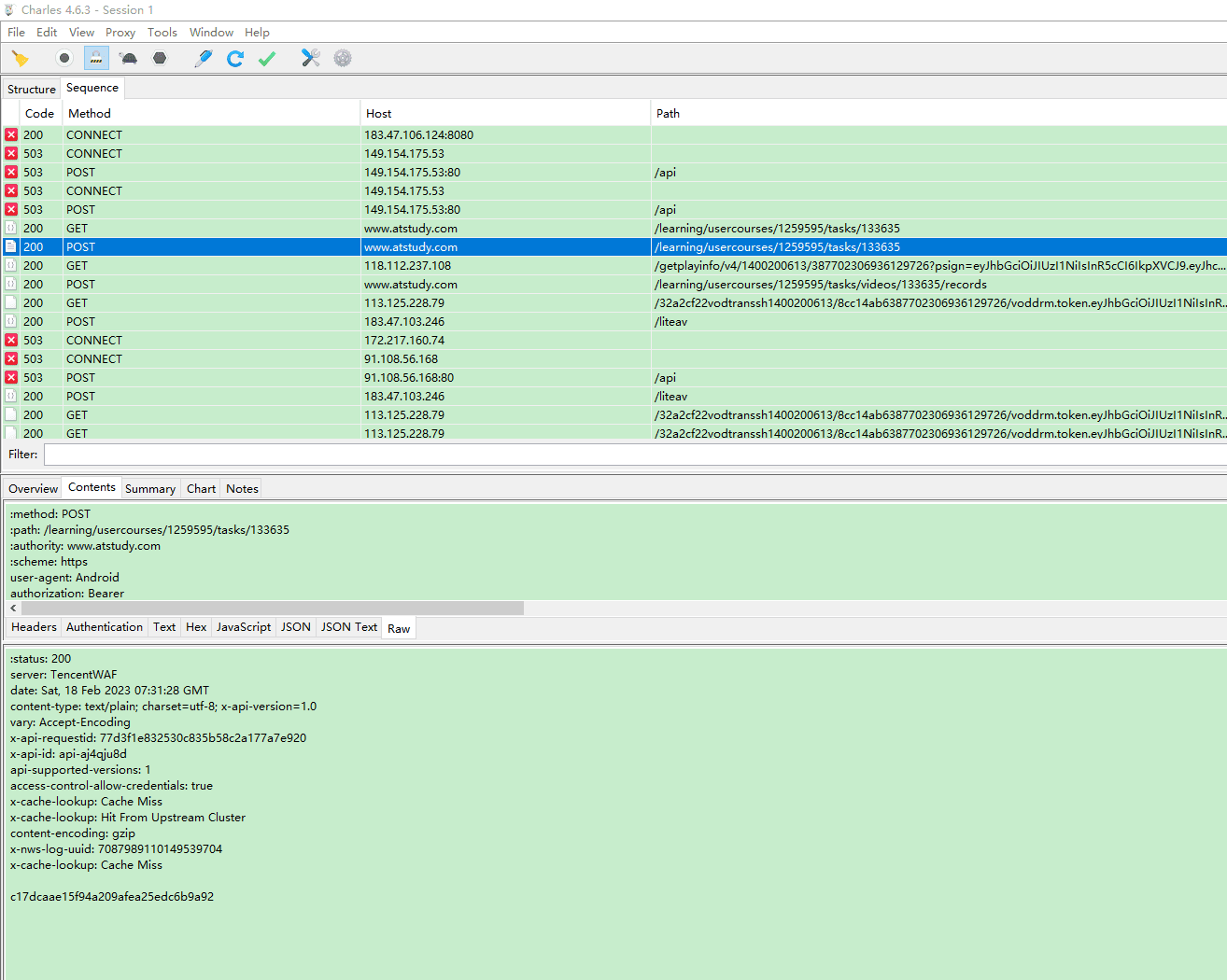The width and height of the screenshot is (1227, 980).
Task: Open the Summary tab
Action: click(x=150, y=488)
